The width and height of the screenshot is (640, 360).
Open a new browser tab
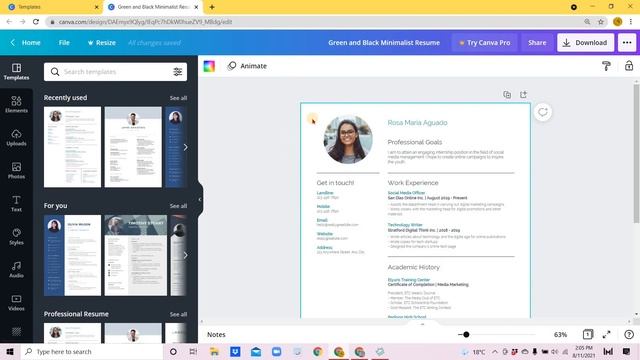tap(212, 7)
